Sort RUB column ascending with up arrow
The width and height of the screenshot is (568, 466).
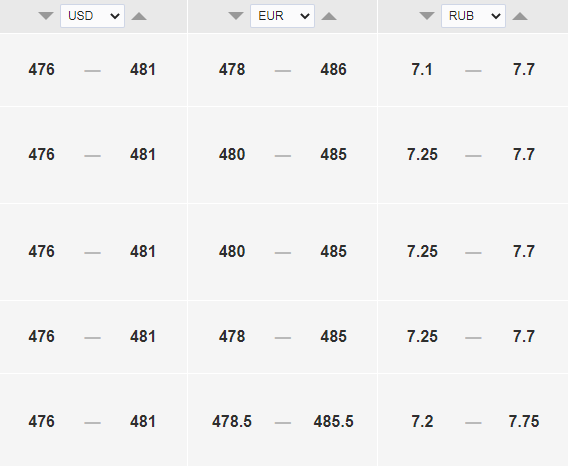click(520, 16)
